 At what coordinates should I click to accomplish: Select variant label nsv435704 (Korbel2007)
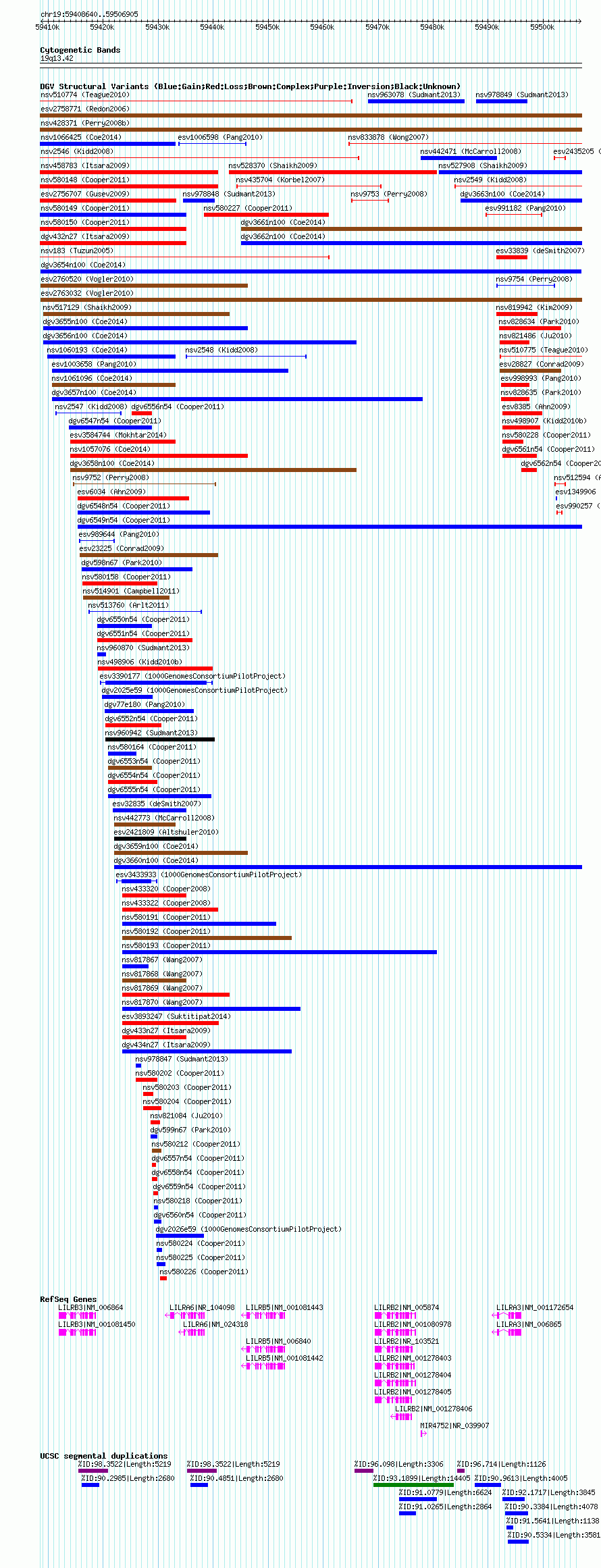[x=280, y=180]
